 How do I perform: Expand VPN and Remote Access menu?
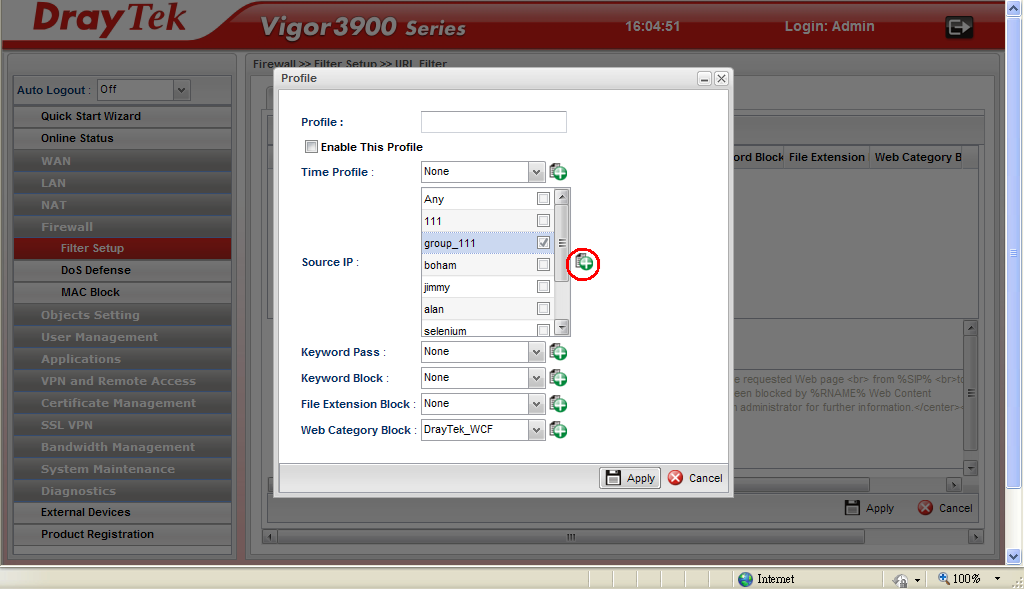pos(122,381)
